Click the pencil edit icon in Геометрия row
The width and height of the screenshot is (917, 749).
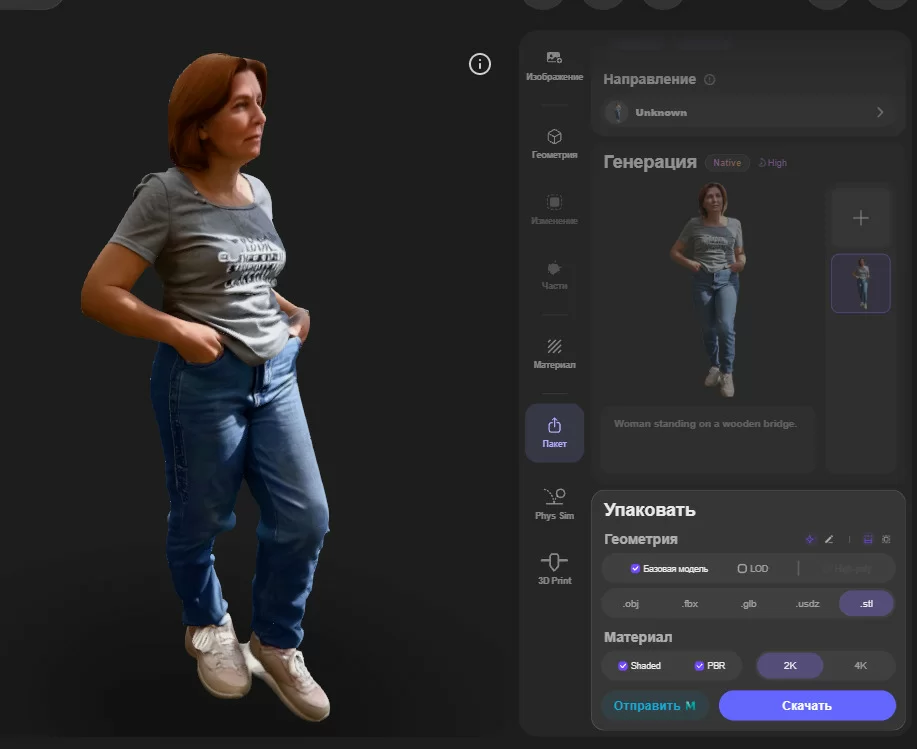tap(829, 539)
